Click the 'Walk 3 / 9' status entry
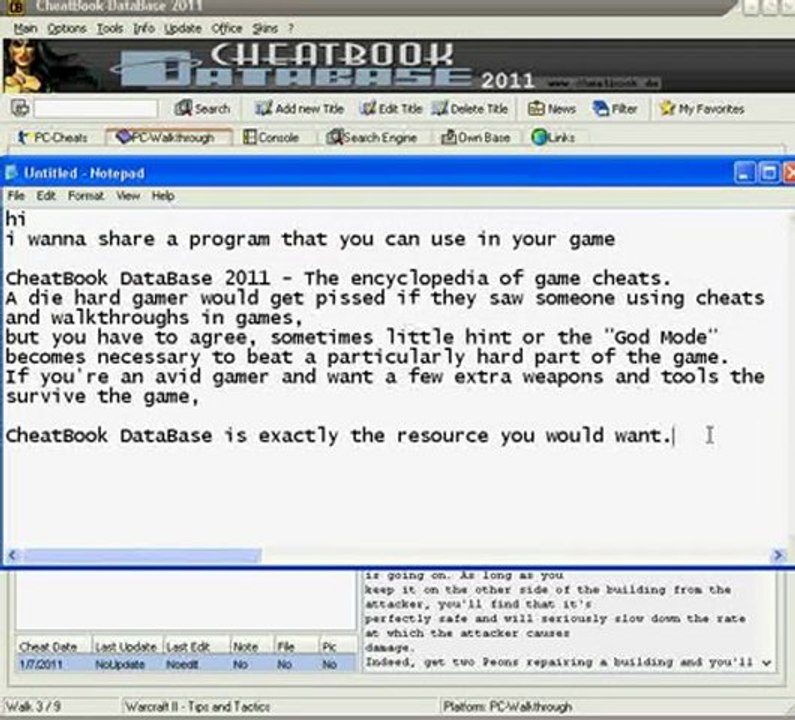 pyautogui.click(x=33, y=706)
